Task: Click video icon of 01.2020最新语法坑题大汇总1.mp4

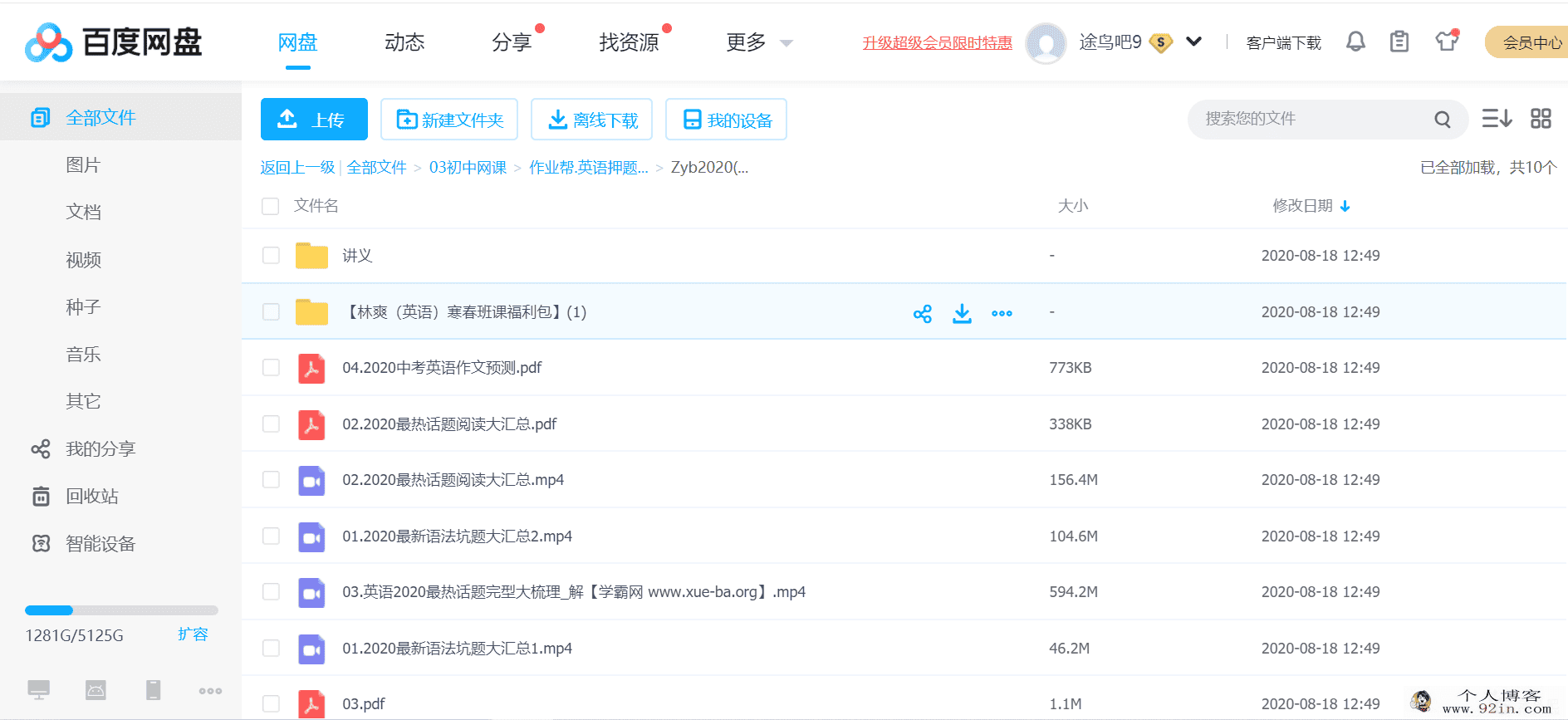Action: click(x=311, y=649)
